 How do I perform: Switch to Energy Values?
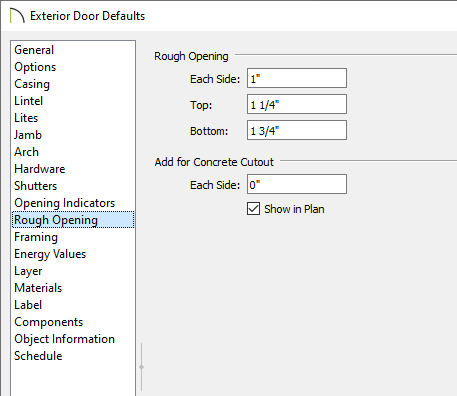pyautogui.click(x=50, y=254)
